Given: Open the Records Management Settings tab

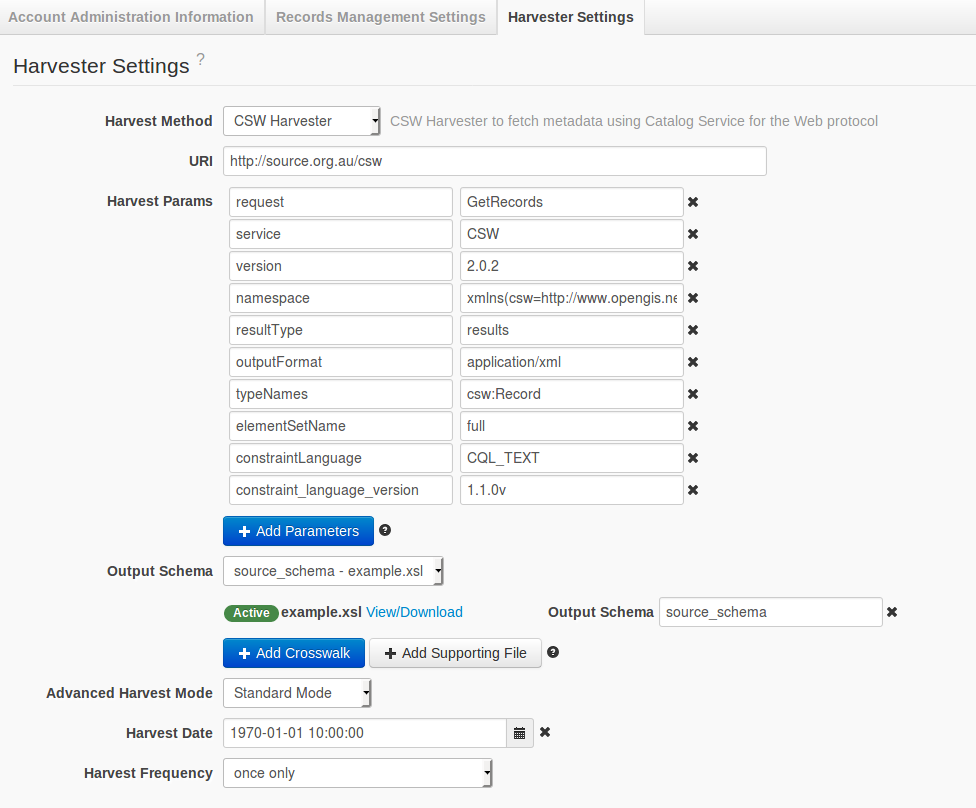Looking at the screenshot, I should [380, 17].
